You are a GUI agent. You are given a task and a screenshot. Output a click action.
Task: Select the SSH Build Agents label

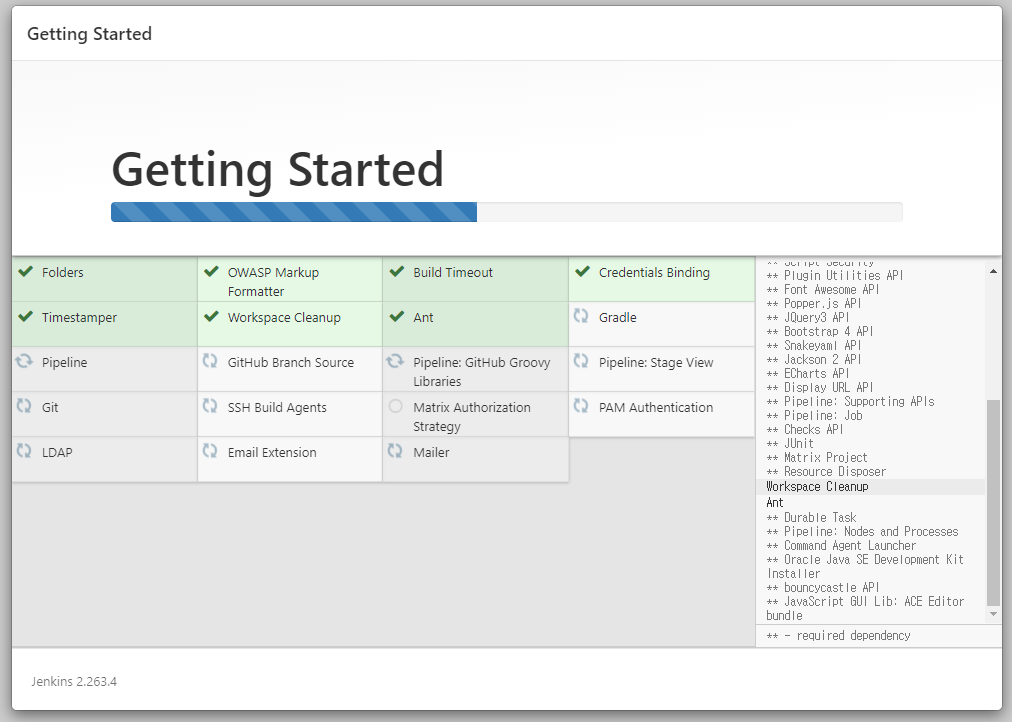pyautogui.click(x=278, y=408)
